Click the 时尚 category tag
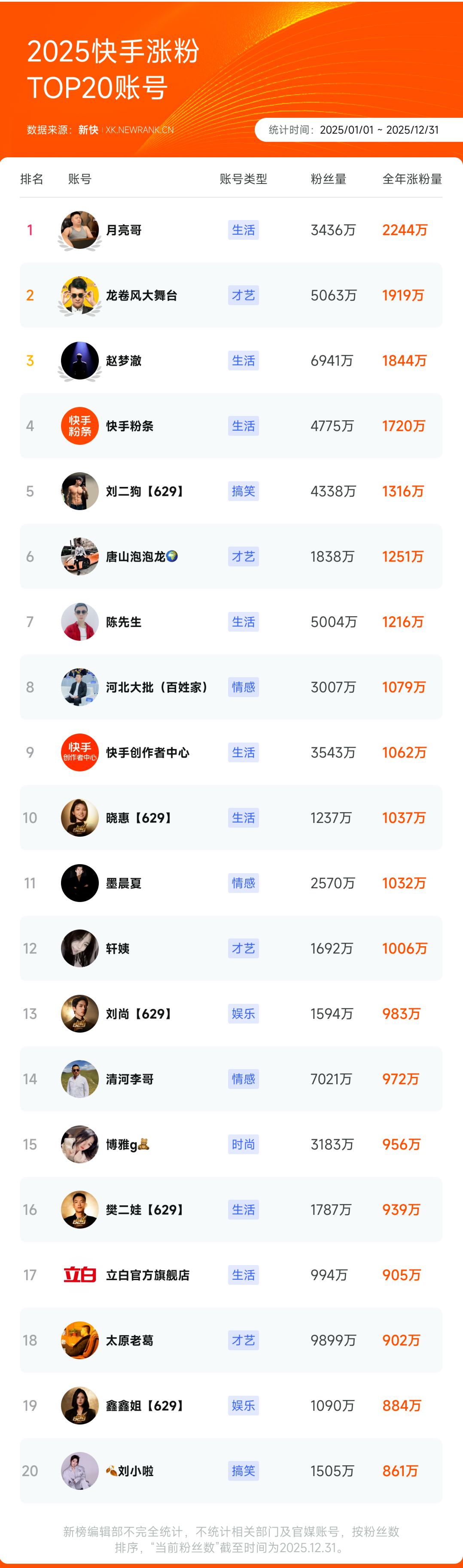463x1568 pixels. point(244,1144)
